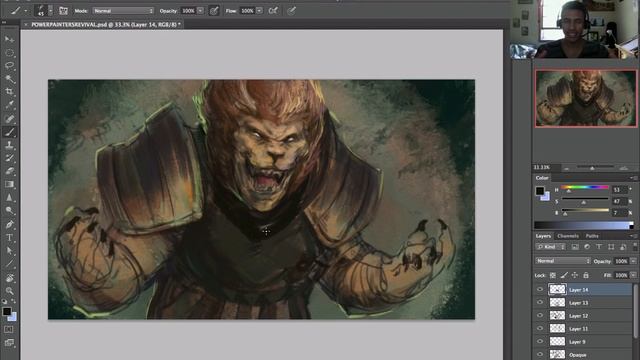Select the Healing Brush tool
This screenshot has height=360, width=640.
pyautogui.click(x=9, y=118)
